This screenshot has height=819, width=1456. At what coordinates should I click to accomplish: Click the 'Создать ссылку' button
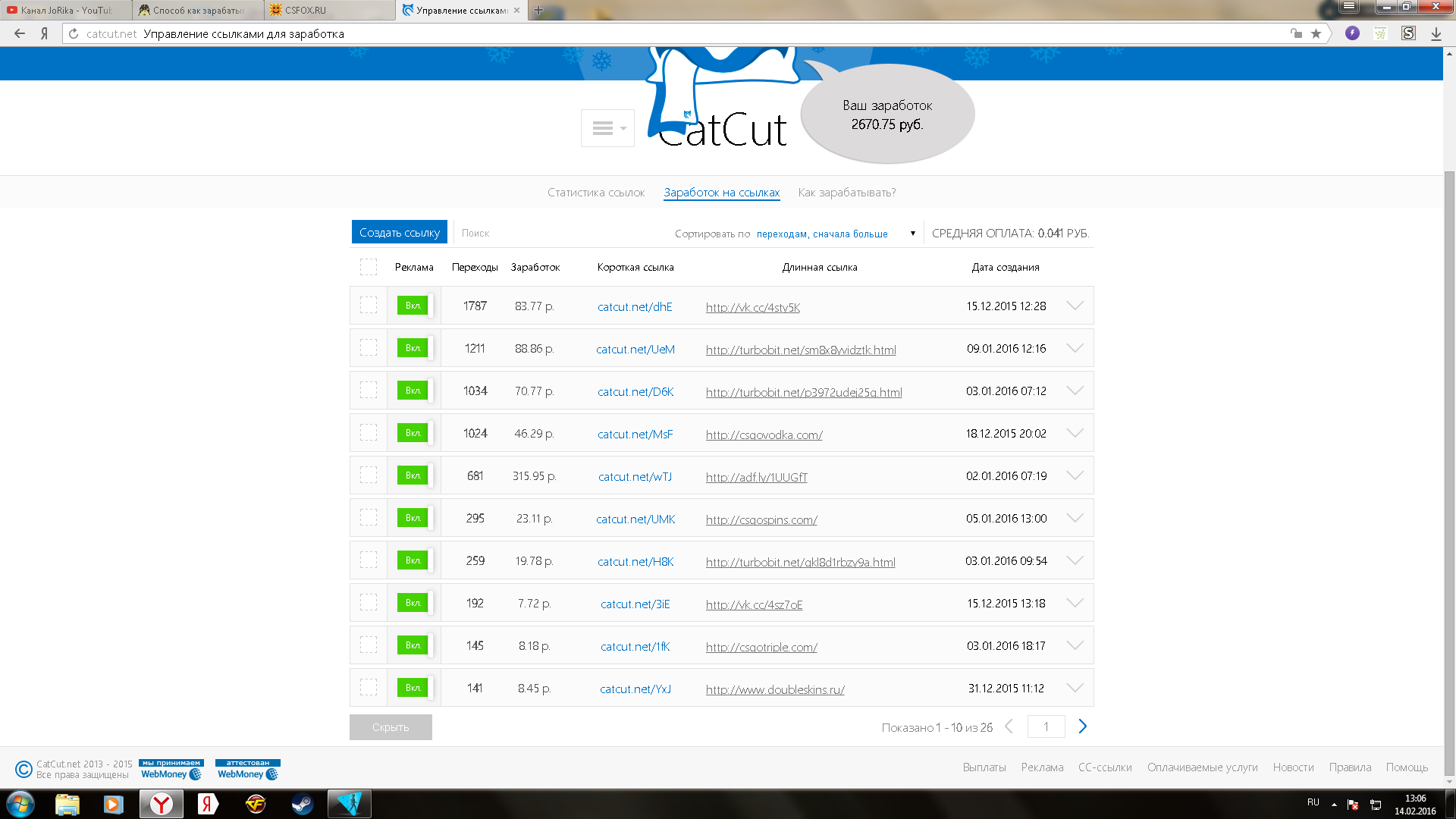click(x=400, y=232)
